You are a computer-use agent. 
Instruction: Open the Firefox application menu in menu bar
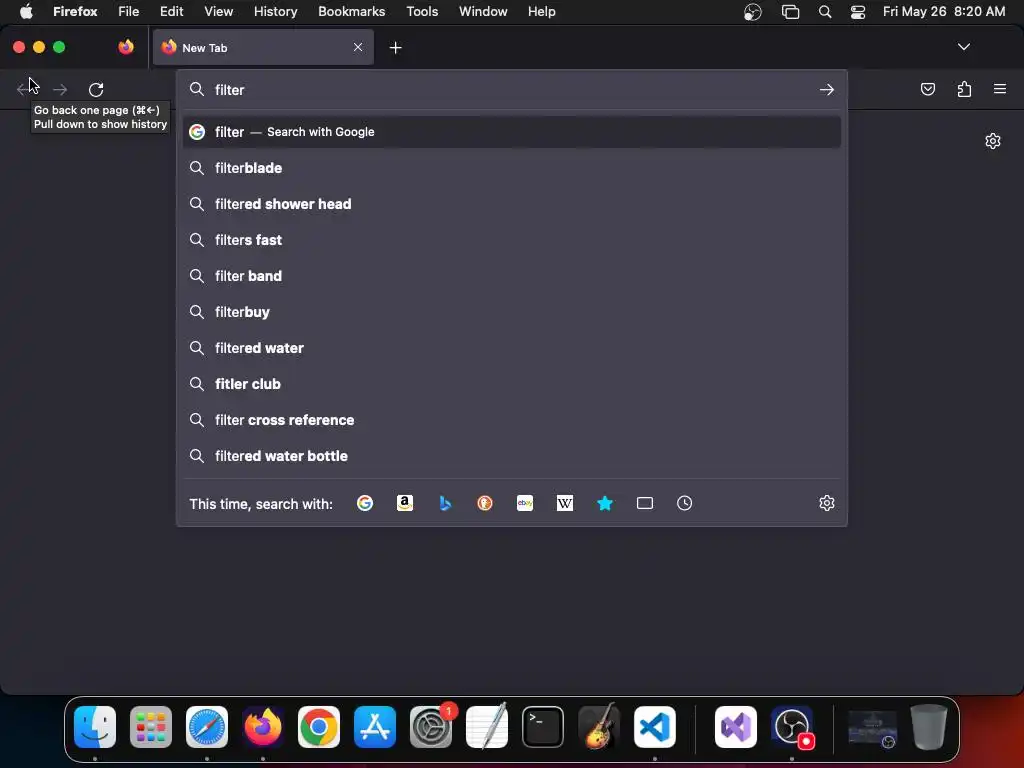(75, 12)
